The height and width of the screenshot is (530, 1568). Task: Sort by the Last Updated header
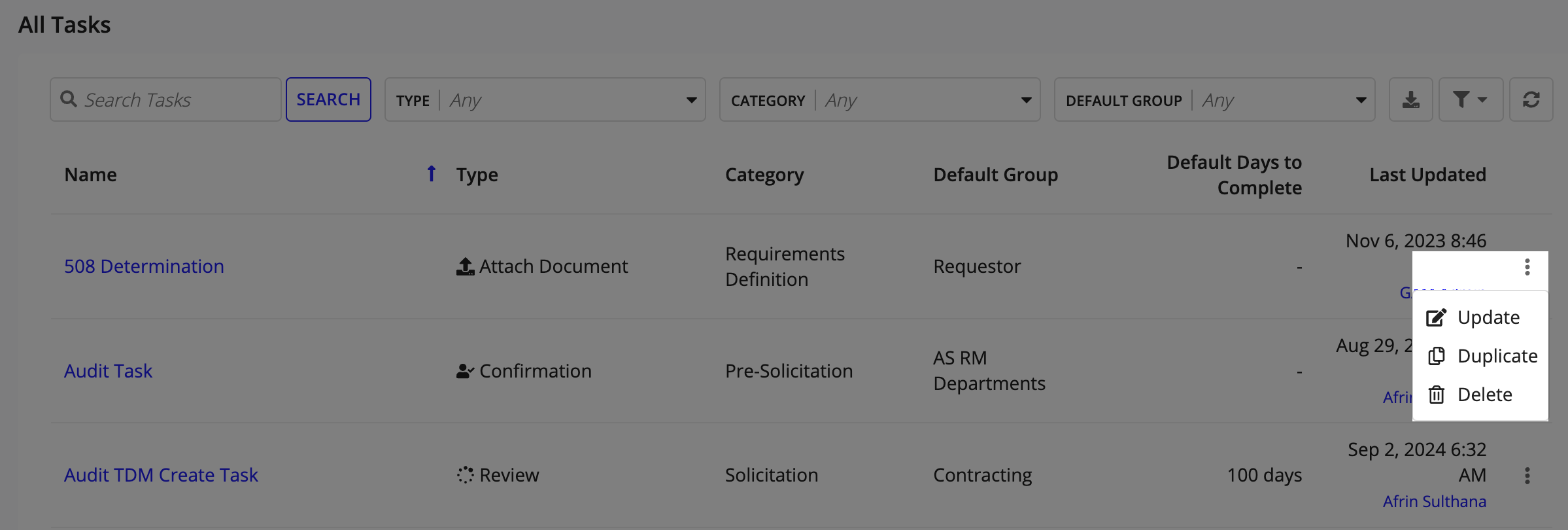[1427, 175]
